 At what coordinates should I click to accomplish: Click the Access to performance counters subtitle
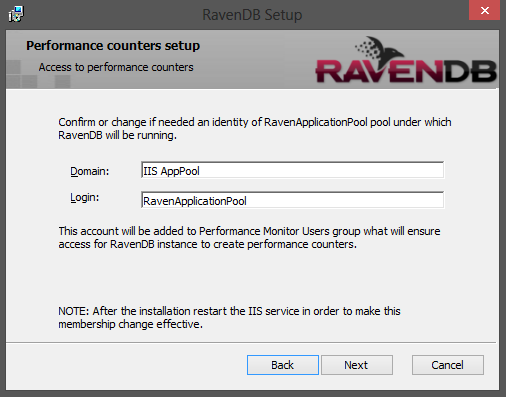click(x=116, y=67)
